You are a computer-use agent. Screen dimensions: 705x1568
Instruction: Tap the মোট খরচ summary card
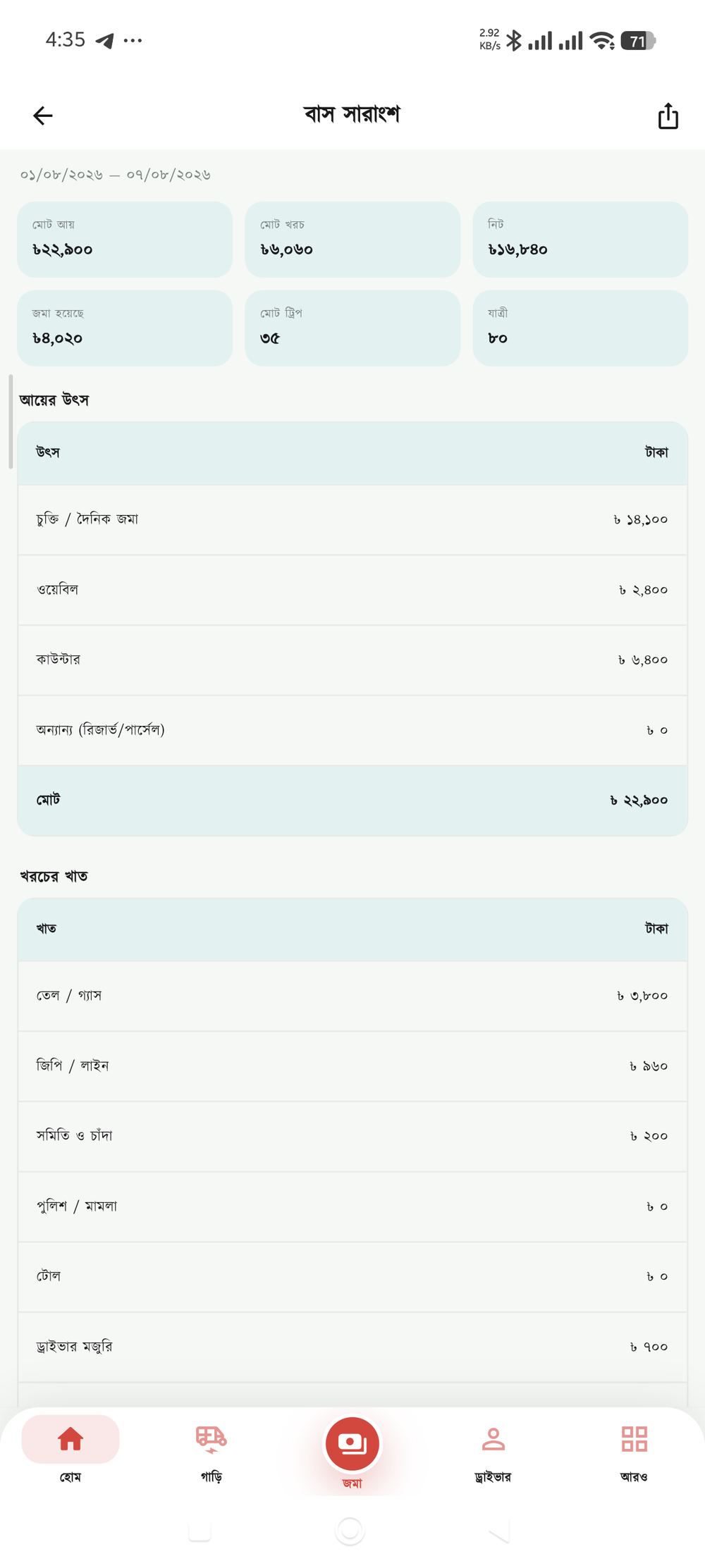pos(352,239)
